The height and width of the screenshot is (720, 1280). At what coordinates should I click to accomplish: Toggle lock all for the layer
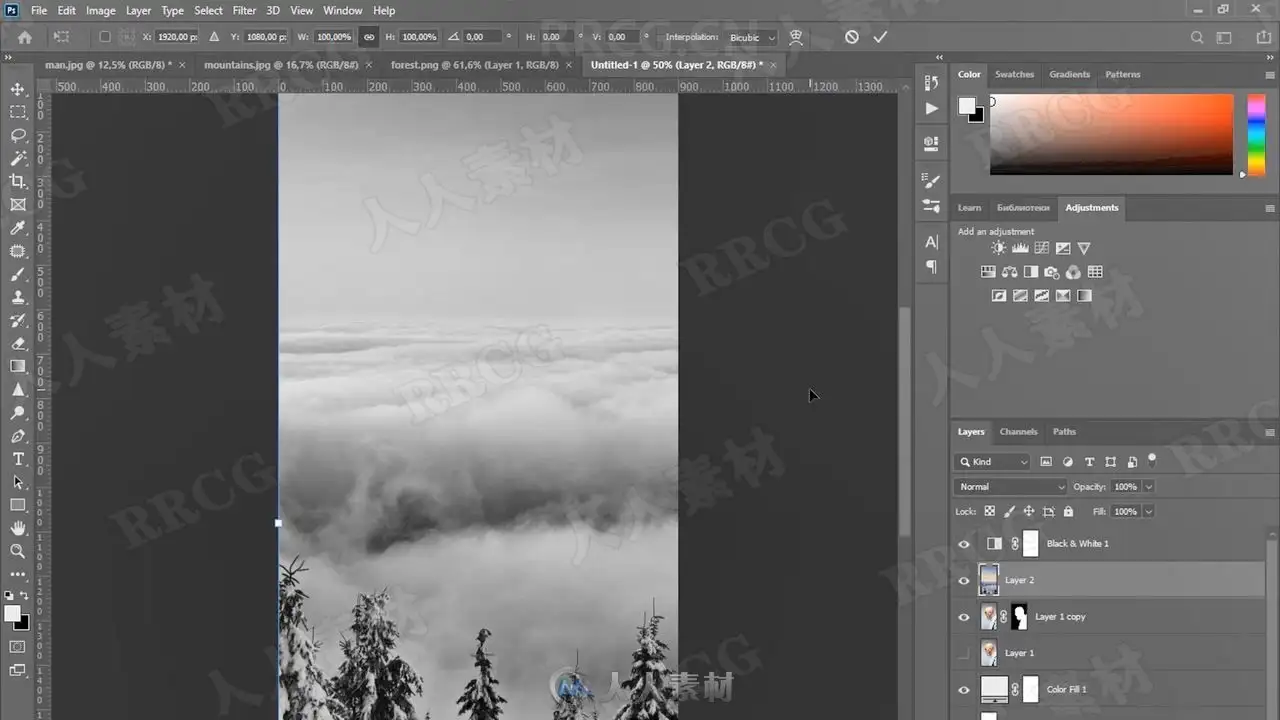point(1068,511)
